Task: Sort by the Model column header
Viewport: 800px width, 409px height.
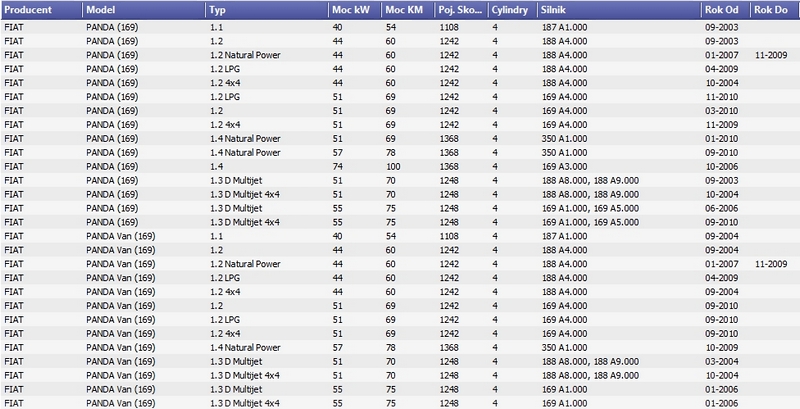Action: tap(144, 10)
